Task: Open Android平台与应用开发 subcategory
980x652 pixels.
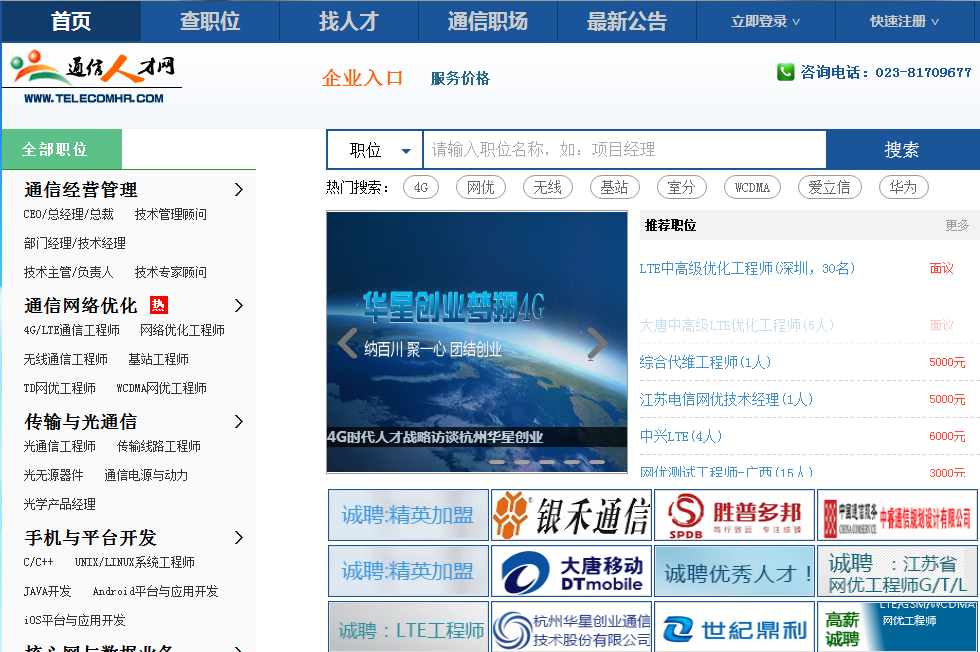Action: tap(155, 591)
